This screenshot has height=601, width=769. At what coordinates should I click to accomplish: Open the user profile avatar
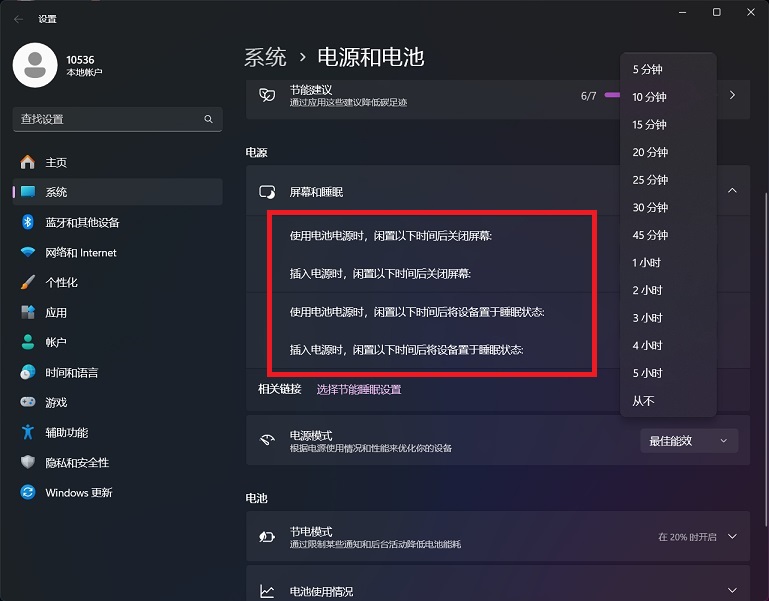35,65
